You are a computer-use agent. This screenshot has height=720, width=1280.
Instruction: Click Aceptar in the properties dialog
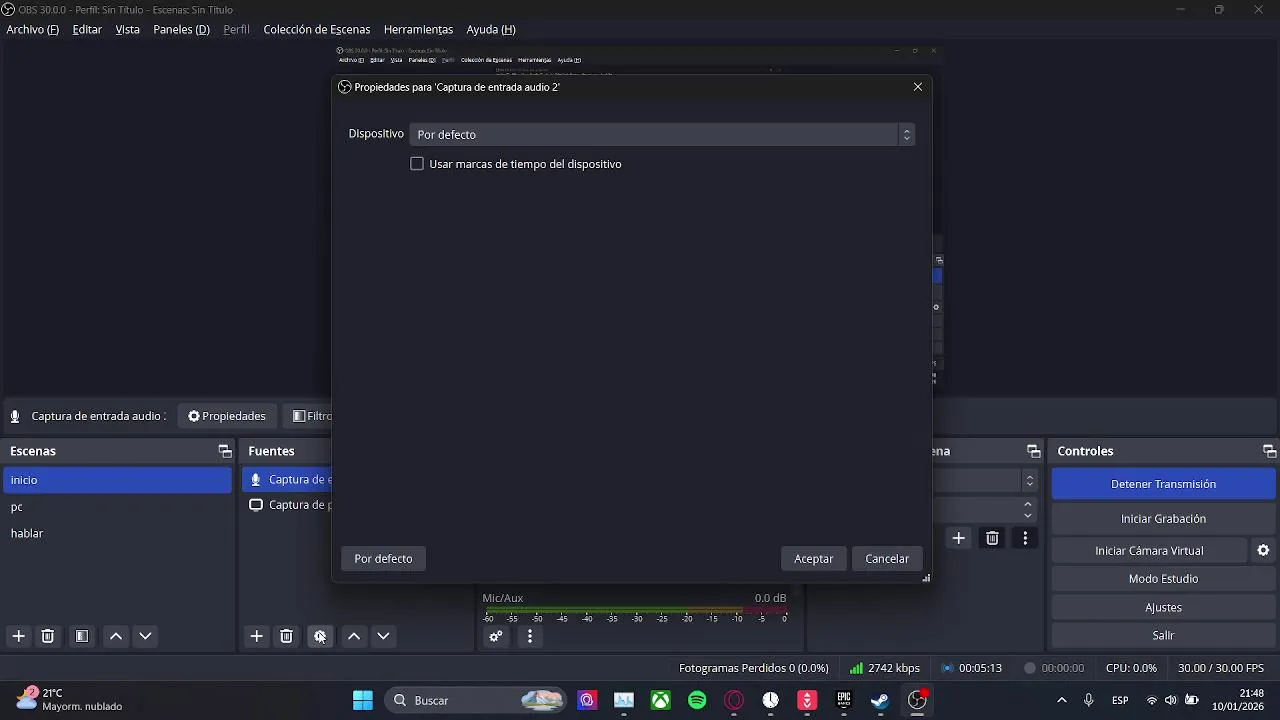(x=814, y=559)
